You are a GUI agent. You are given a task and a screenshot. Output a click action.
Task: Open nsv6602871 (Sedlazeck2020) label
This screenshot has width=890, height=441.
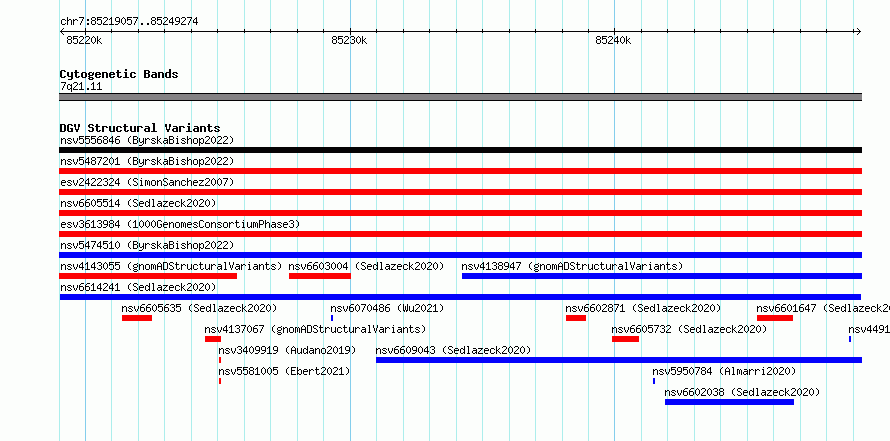pyautogui.click(x=643, y=308)
